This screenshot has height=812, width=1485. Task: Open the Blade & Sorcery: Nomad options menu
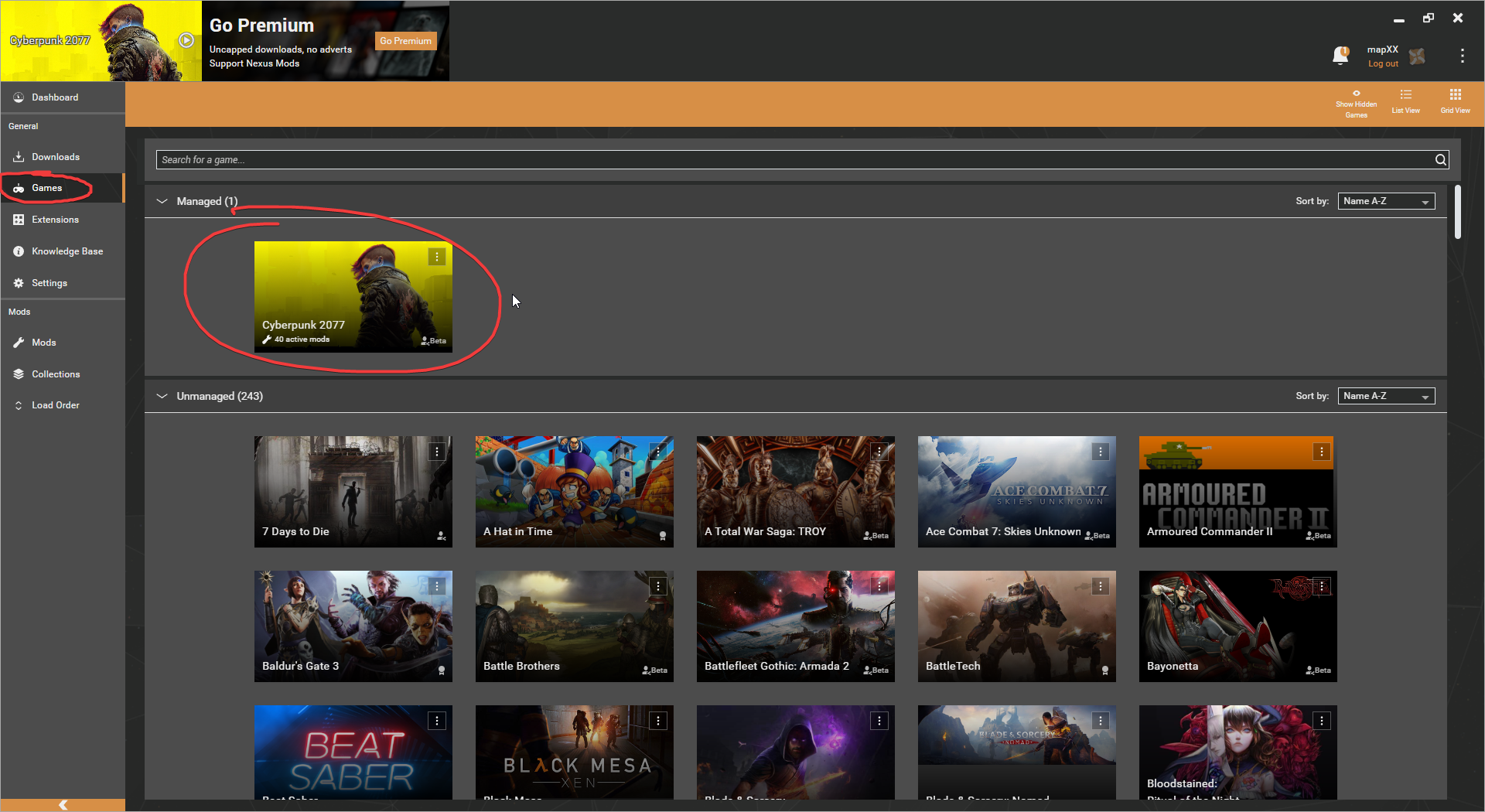(x=1101, y=721)
